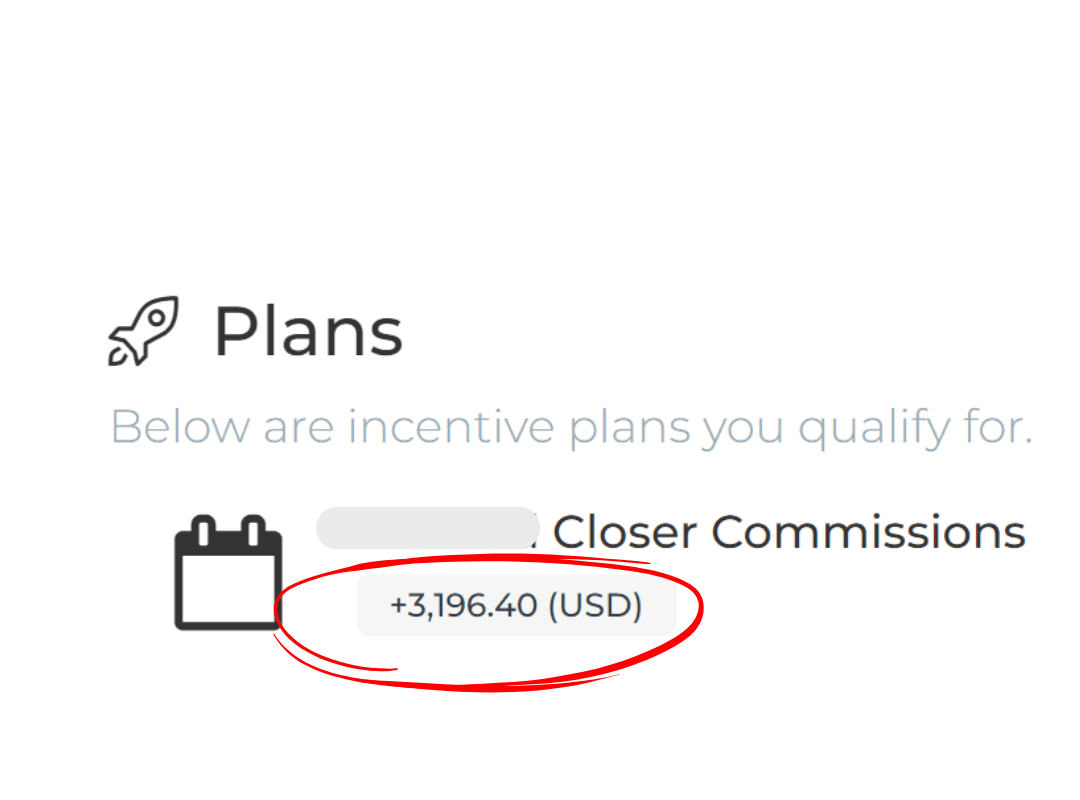Image resolution: width=1080 pixels, height=800 pixels.
Task: Click the rocket's round porthole window
Action: pos(156,317)
